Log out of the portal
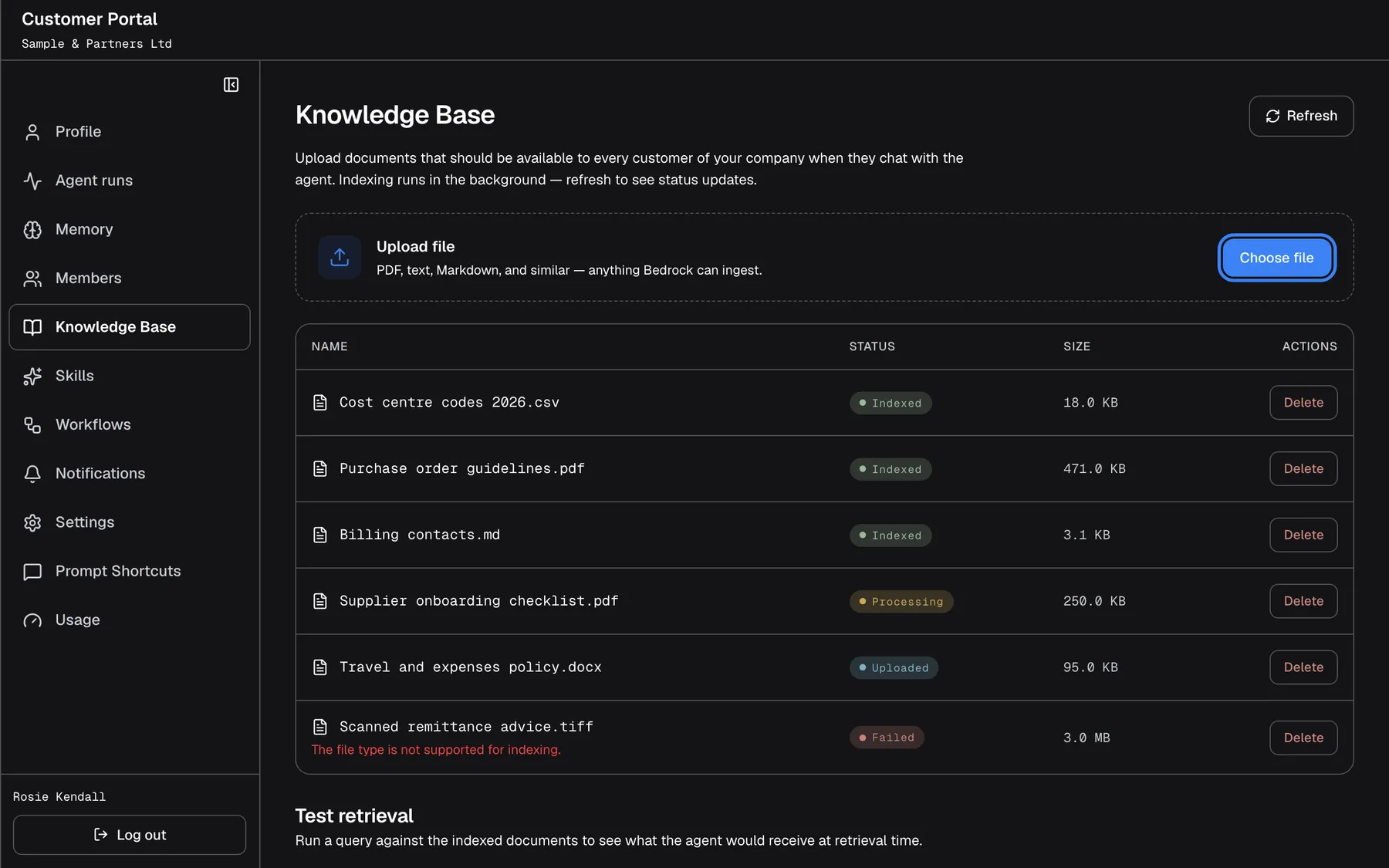Image resolution: width=1389 pixels, height=868 pixels. pyautogui.click(x=130, y=835)
